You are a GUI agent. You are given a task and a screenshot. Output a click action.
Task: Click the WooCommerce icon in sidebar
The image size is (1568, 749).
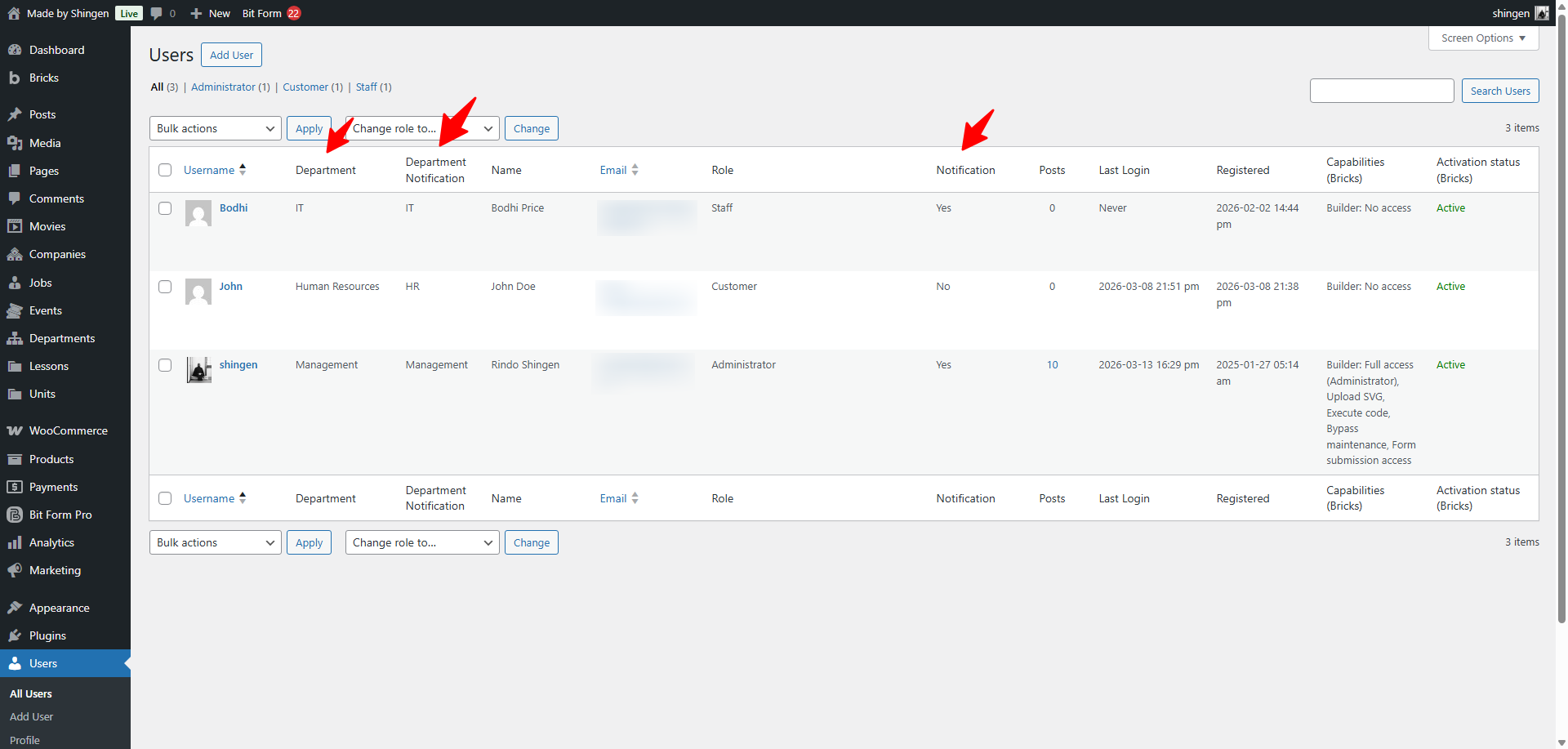click(14, 430)
